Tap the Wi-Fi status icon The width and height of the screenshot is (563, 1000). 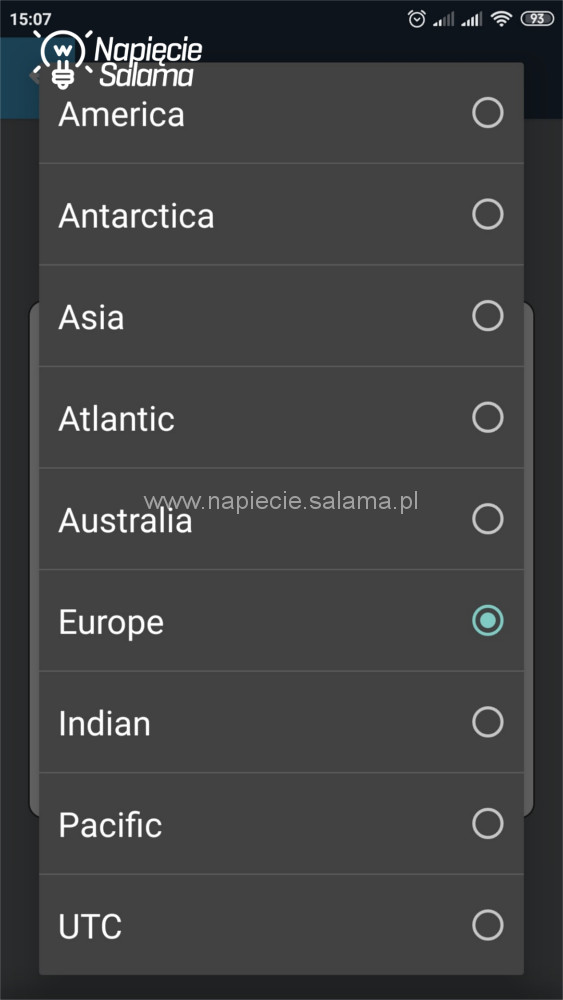pos(502,19)
